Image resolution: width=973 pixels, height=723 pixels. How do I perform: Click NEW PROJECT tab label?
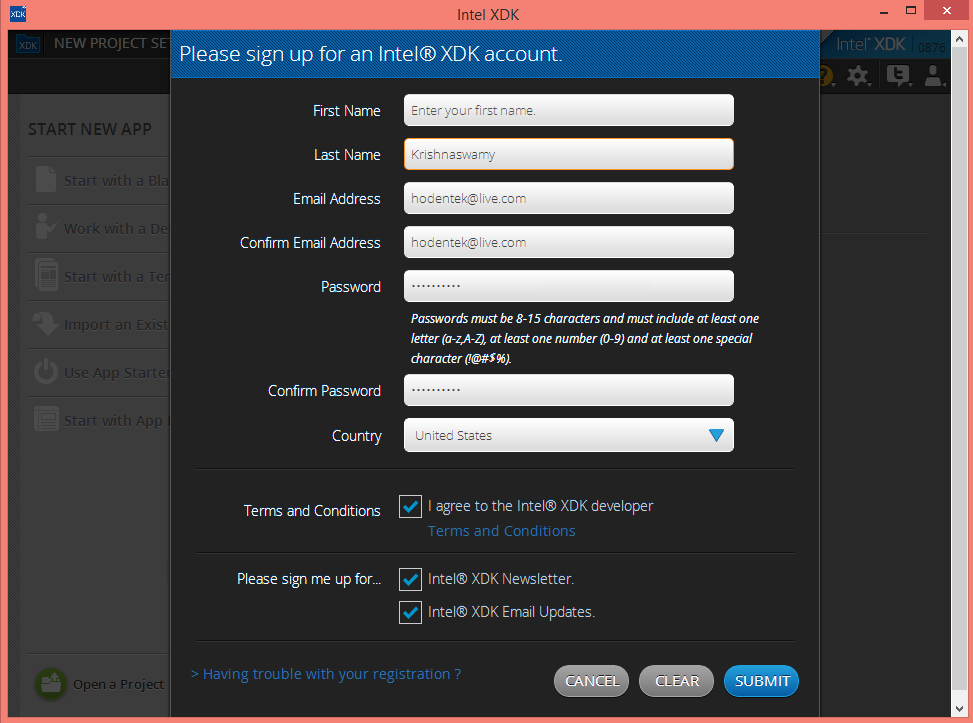point(111,43)
